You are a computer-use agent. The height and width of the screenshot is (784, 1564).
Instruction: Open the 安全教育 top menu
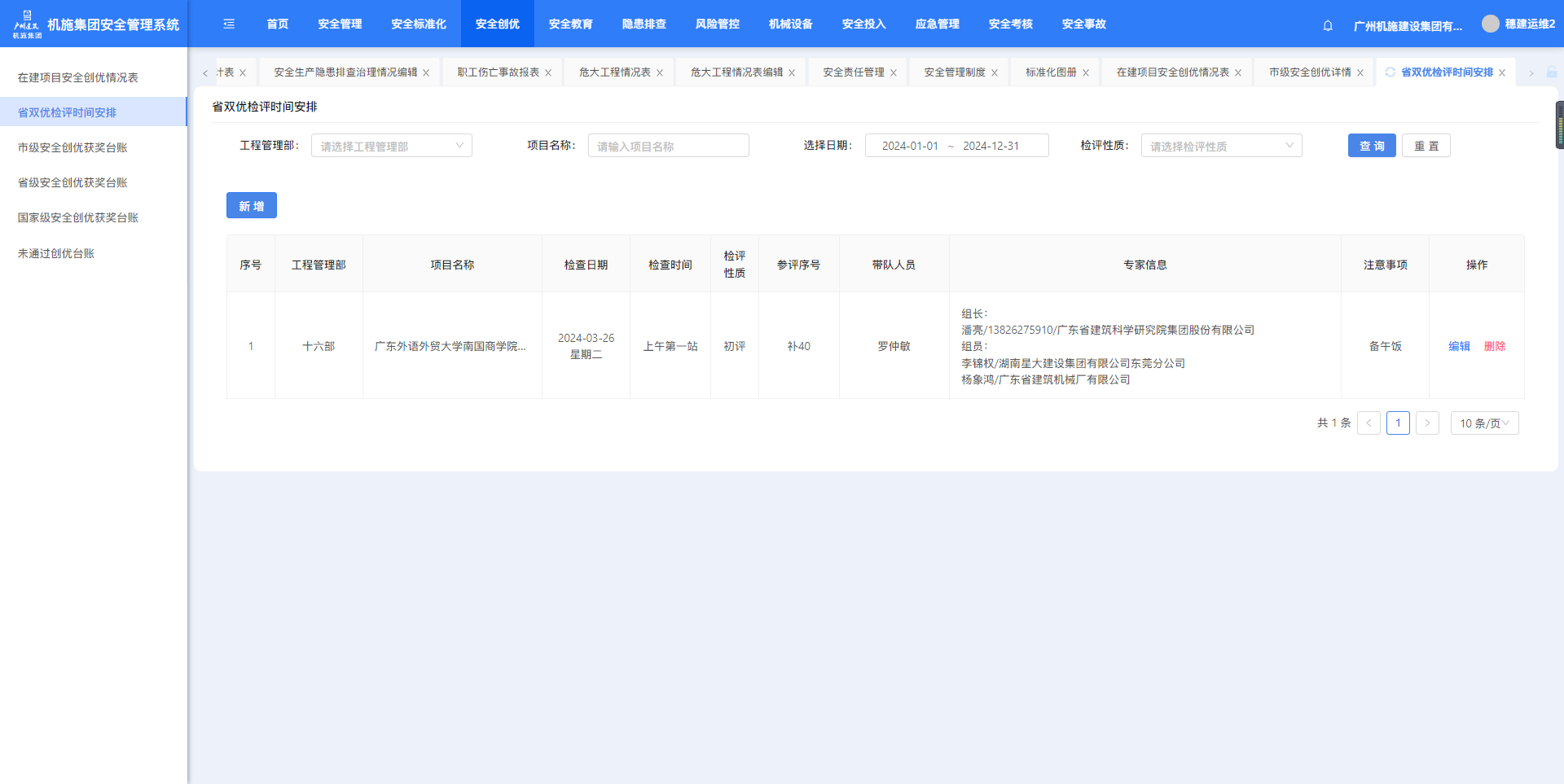coord(570,24)
